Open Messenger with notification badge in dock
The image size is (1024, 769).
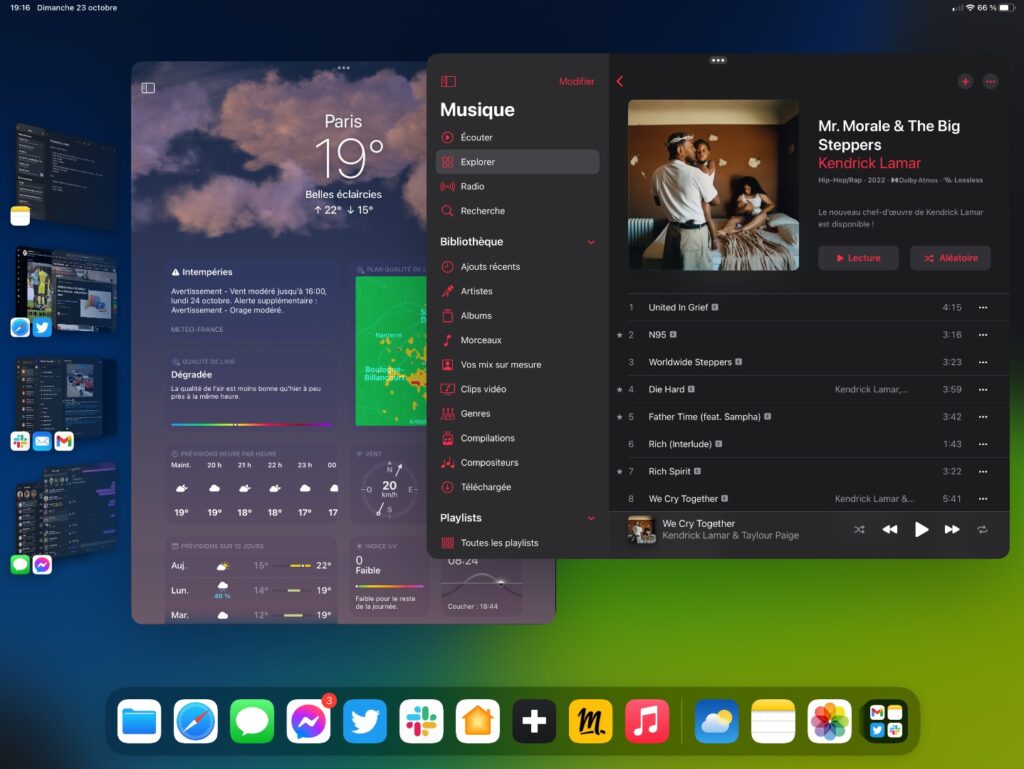[308, 721]
